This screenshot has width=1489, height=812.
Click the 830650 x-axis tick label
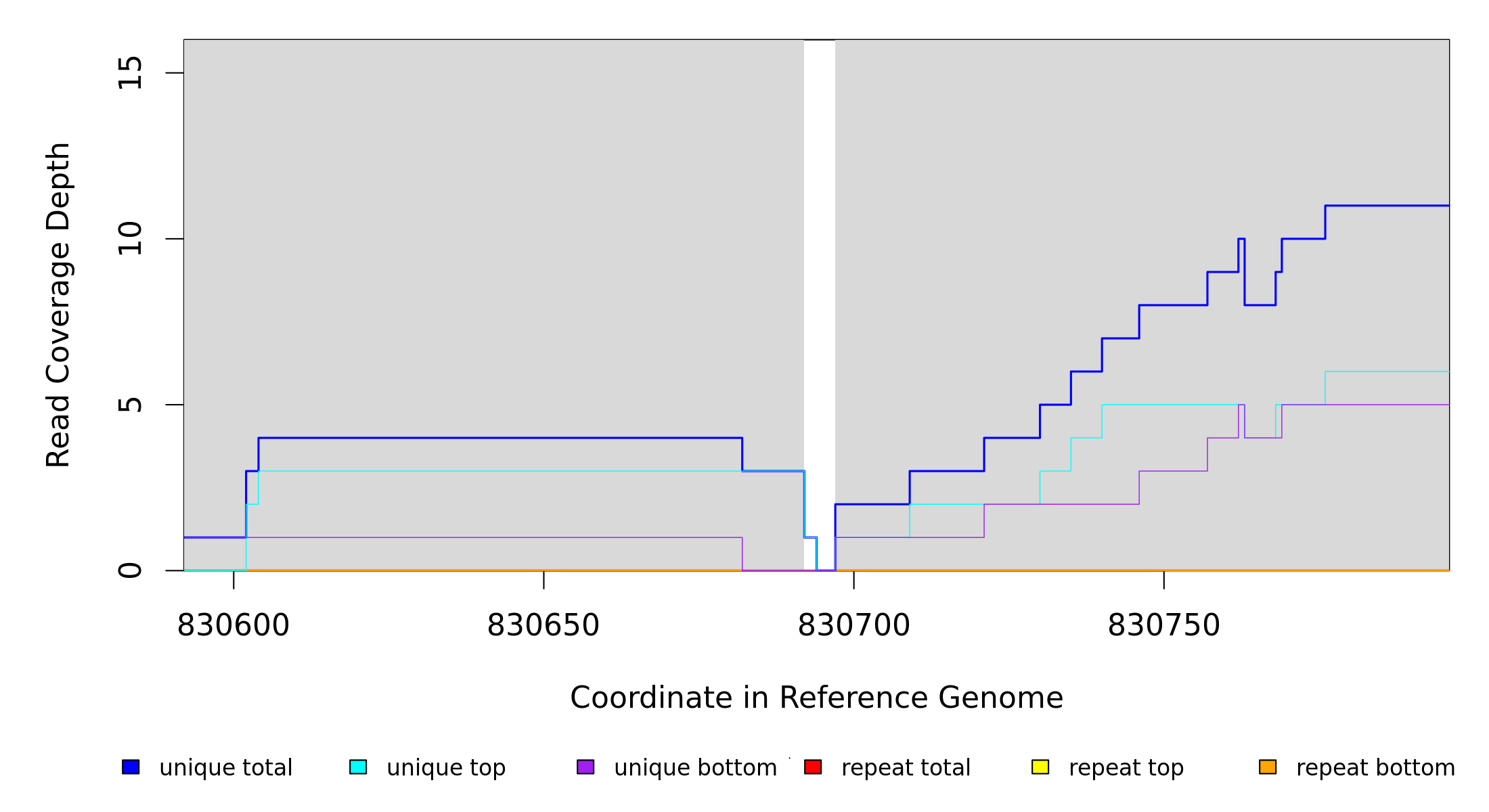point(543,626)
